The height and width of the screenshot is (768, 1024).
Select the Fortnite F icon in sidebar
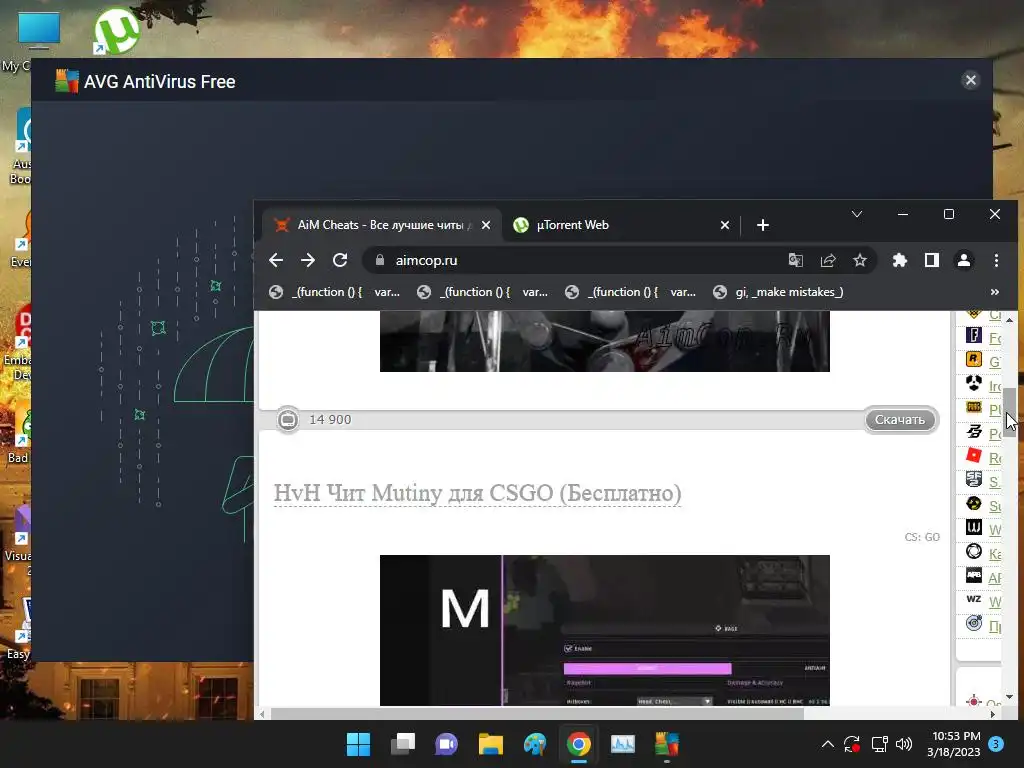point(974,336)
